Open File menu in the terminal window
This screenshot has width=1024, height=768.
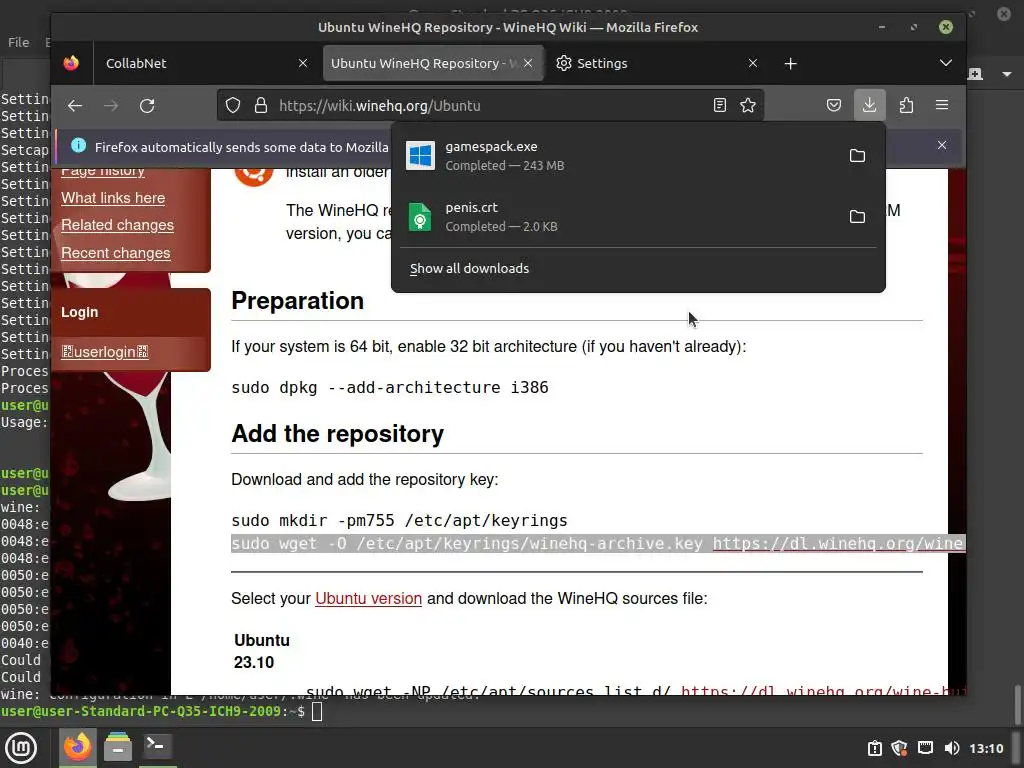(18, 42)
